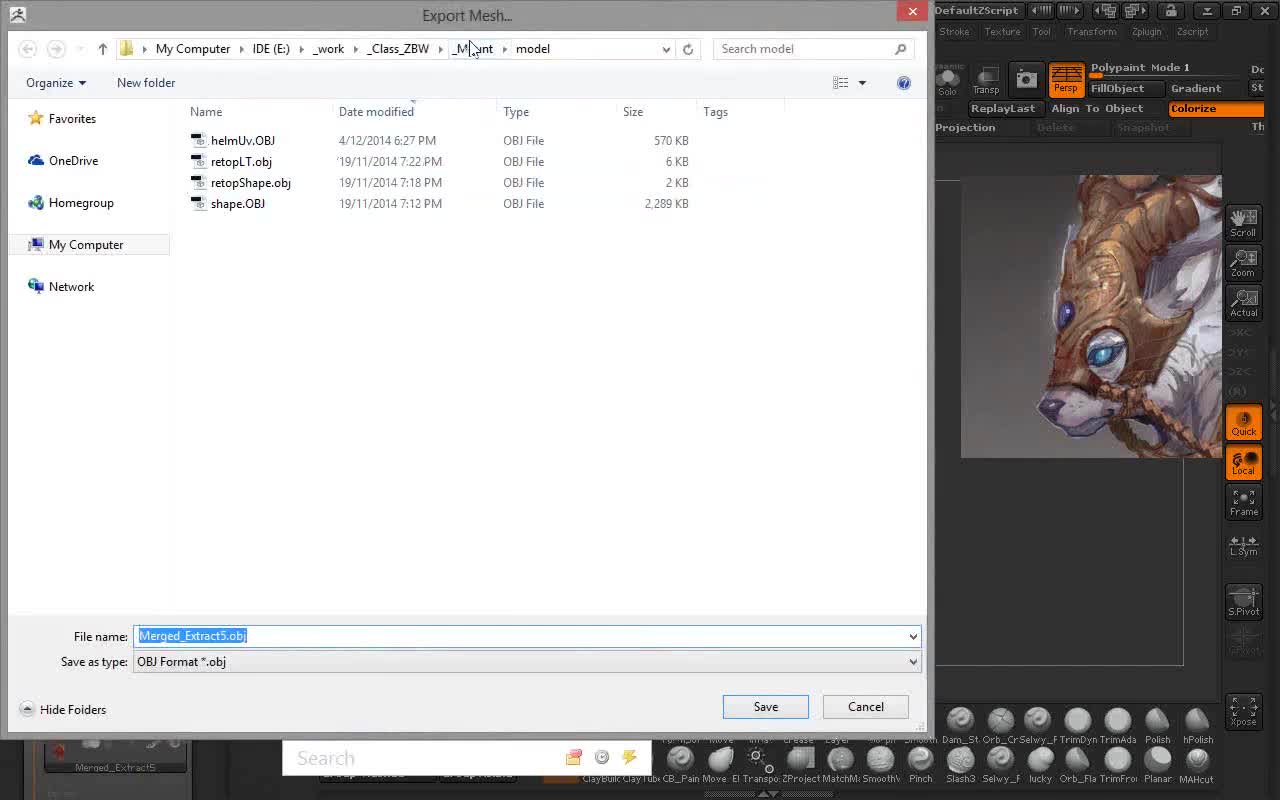1280x800 pixels.
Task: Pick the TrimAdaptive brush
Action: [x=1118, y=727]
